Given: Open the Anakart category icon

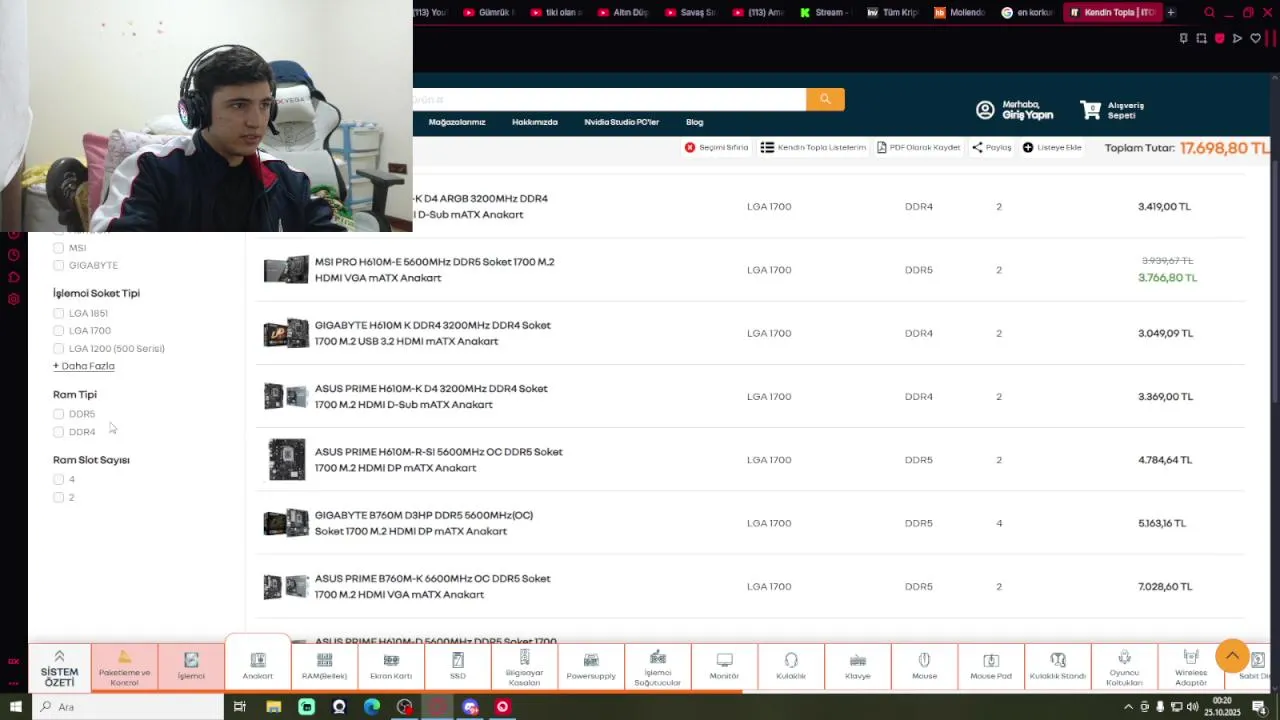Looking at the screenshot, I should click(257, 660).
